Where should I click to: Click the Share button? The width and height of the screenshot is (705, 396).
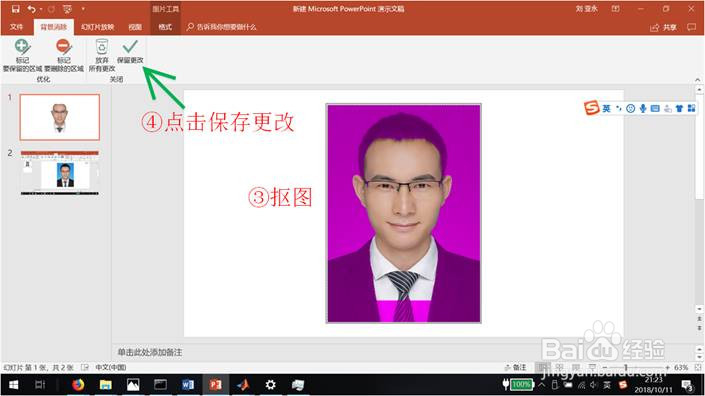[664, 27]
